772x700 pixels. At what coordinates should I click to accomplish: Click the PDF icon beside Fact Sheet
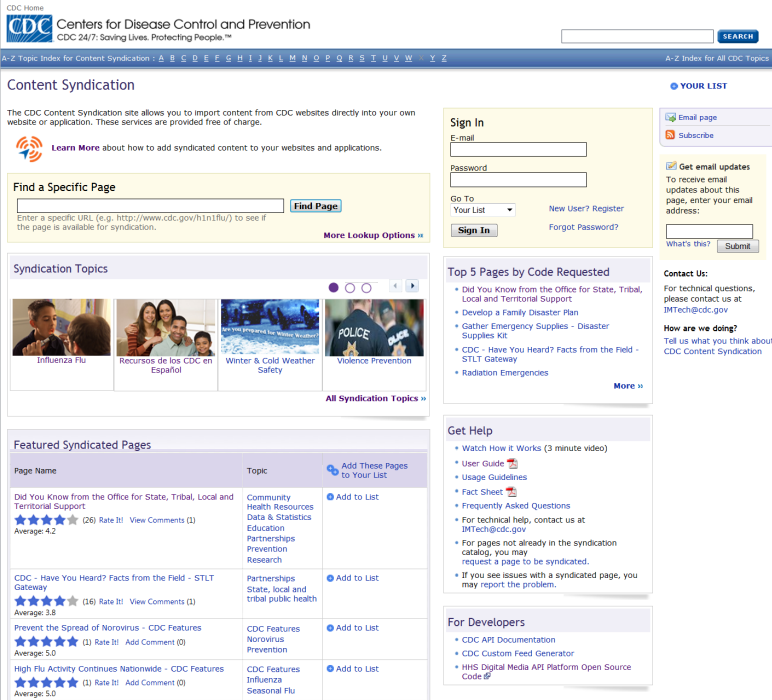[x=511, y=492]
